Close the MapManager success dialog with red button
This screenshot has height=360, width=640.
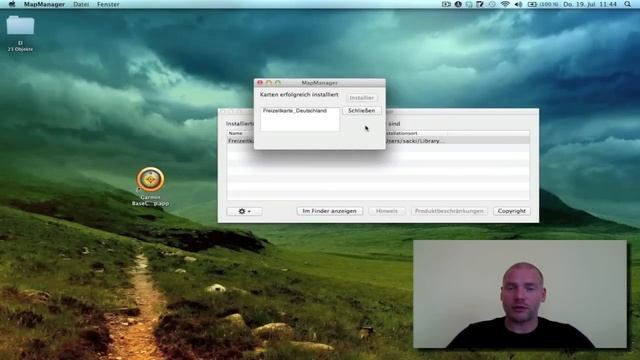click(260, 83)
